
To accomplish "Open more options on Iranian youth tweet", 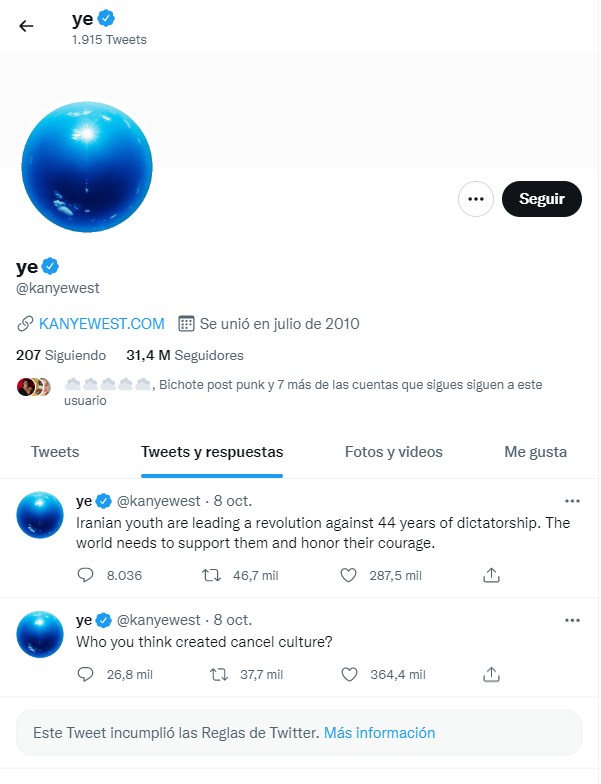I will click(572, 501).
